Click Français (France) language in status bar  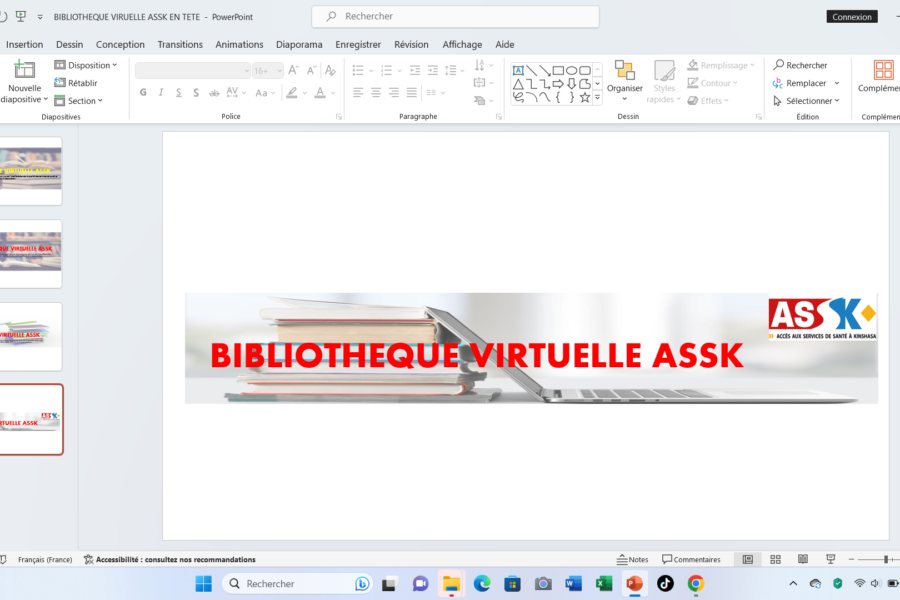pos(45,559)
